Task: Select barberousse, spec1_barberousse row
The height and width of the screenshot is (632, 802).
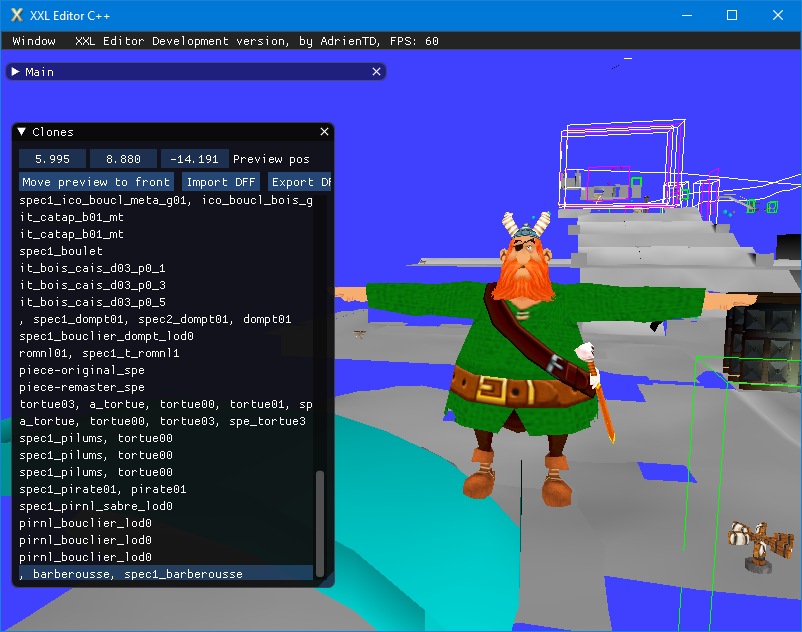Action: click(166, 574)
